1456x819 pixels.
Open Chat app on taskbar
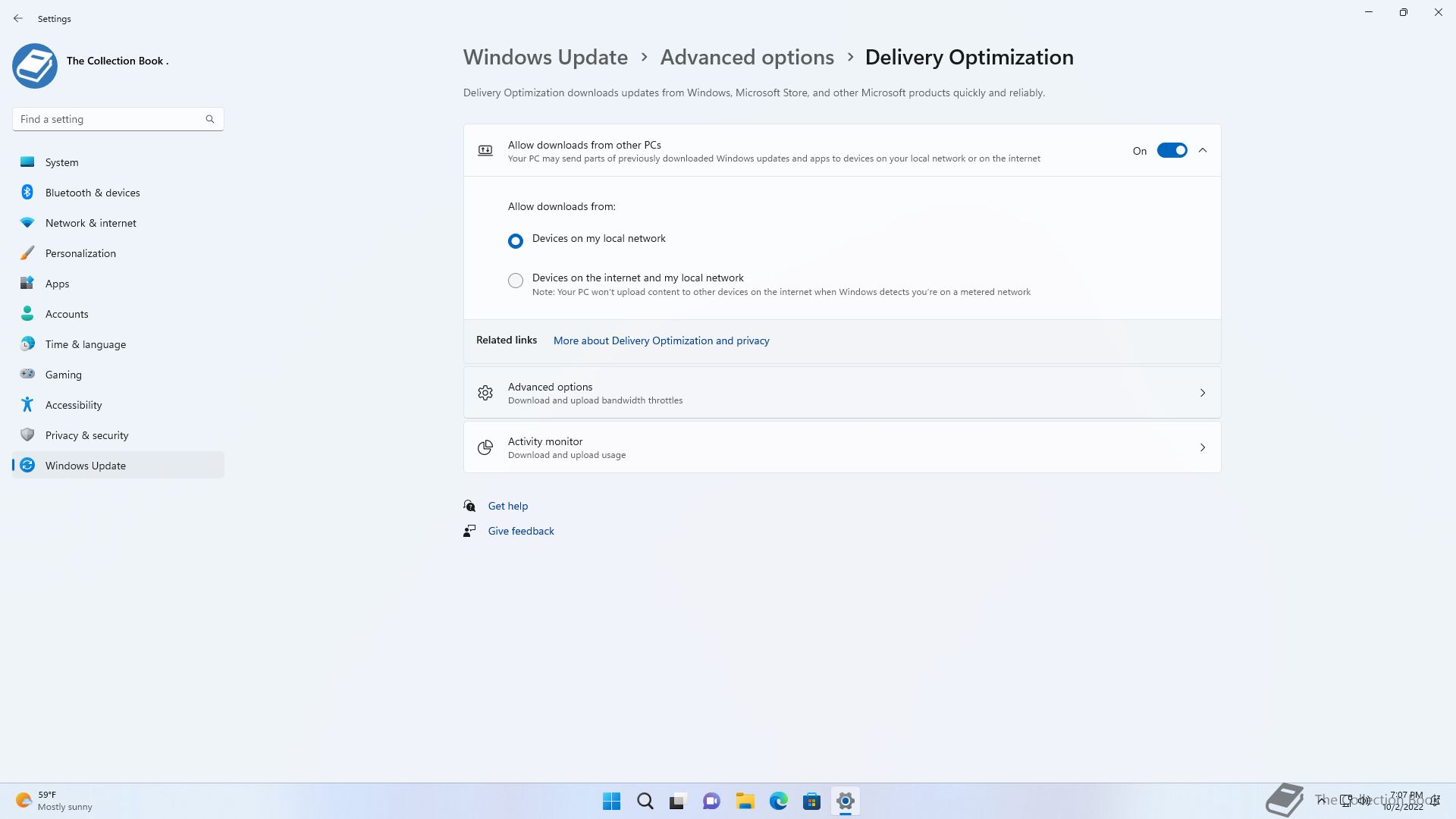click(x=711, y=801)
